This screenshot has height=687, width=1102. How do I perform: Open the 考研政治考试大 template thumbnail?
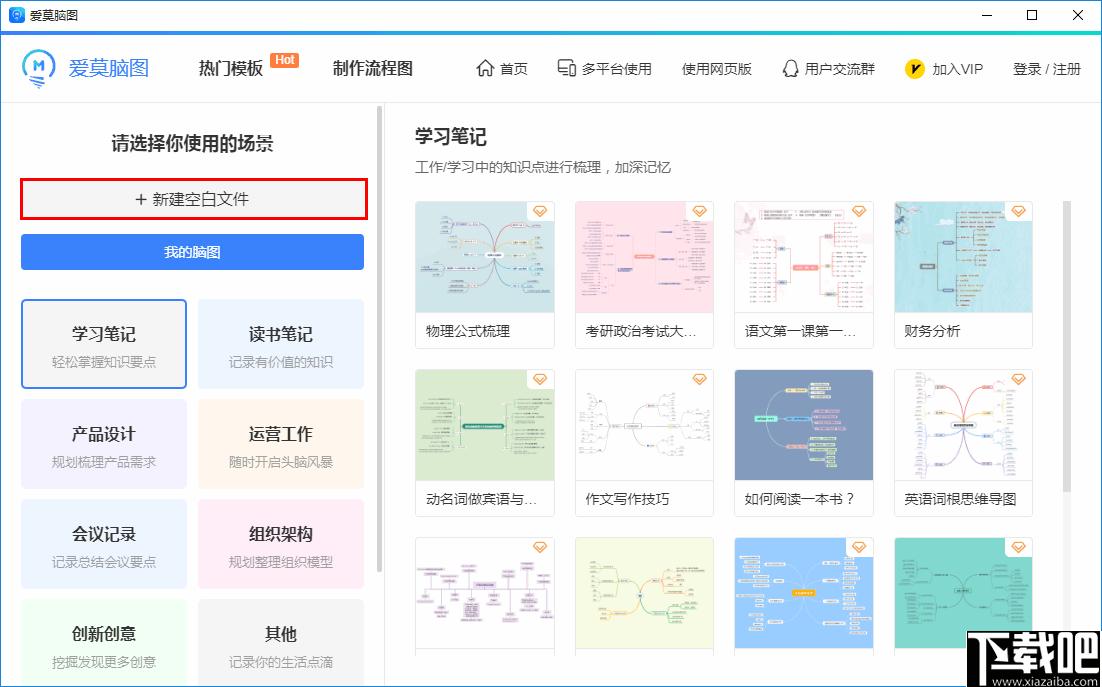click(x=644, y=257)
